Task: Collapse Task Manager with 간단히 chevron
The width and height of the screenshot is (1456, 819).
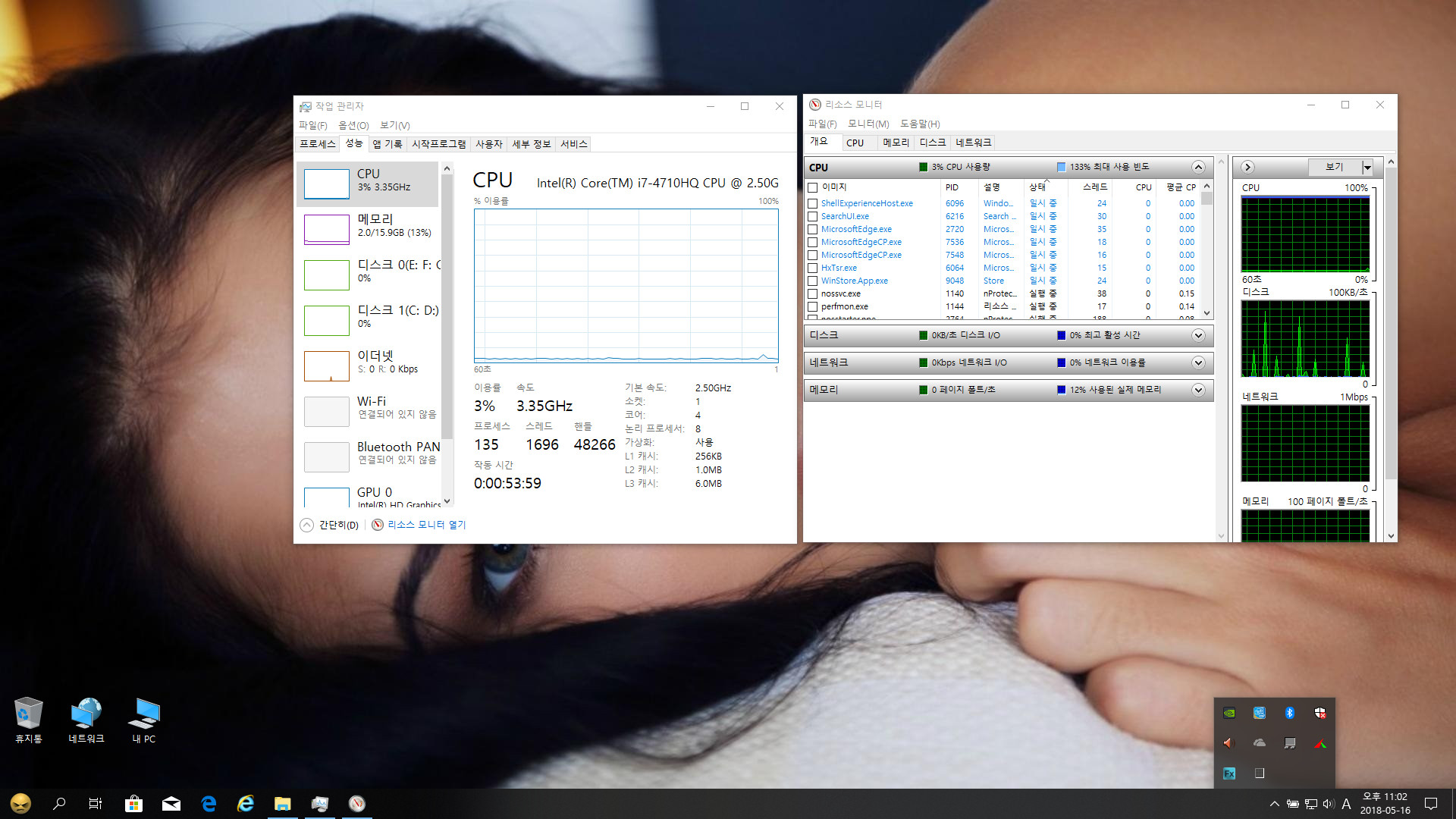Action: [306, 525]
